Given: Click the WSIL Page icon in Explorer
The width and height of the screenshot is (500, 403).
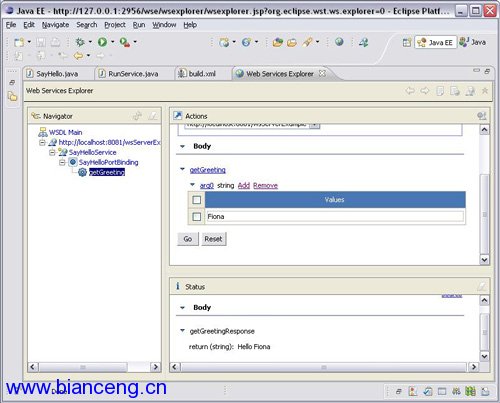Looking at the screenshot, I should (x=455, y=91).
